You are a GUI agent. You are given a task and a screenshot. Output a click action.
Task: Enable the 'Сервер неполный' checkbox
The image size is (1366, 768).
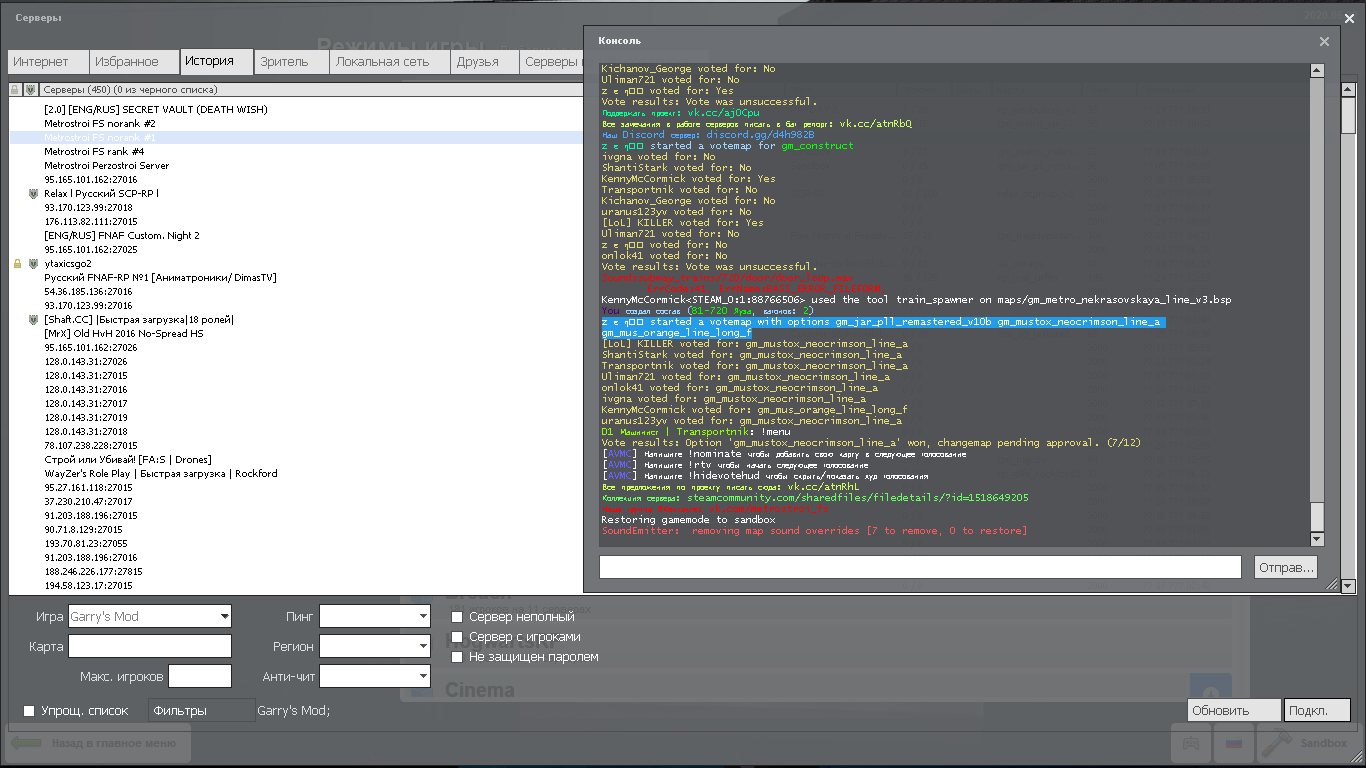(457, 617)
